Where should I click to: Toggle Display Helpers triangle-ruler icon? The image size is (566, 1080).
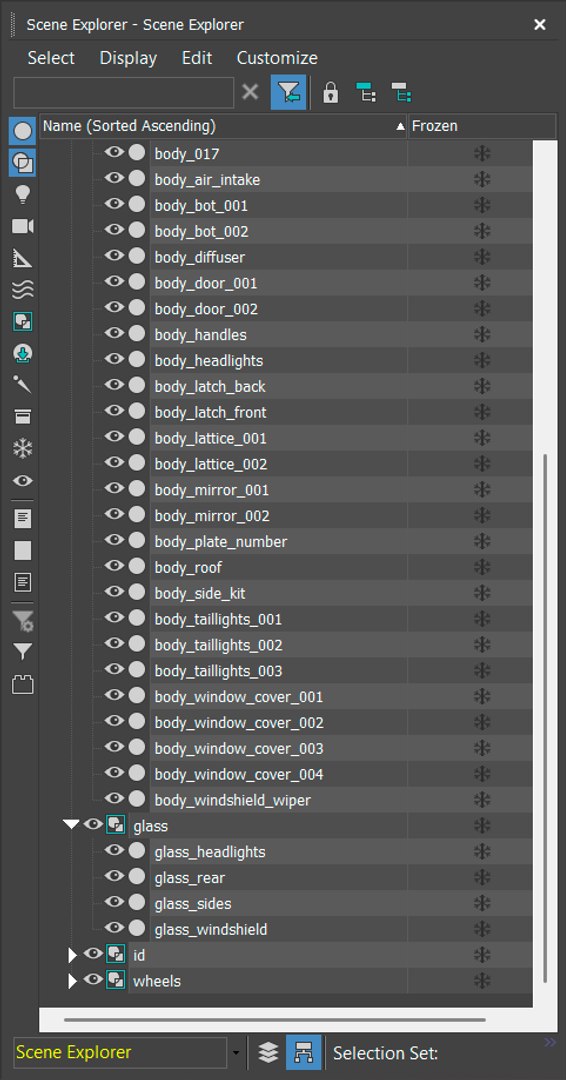(23, 259)
